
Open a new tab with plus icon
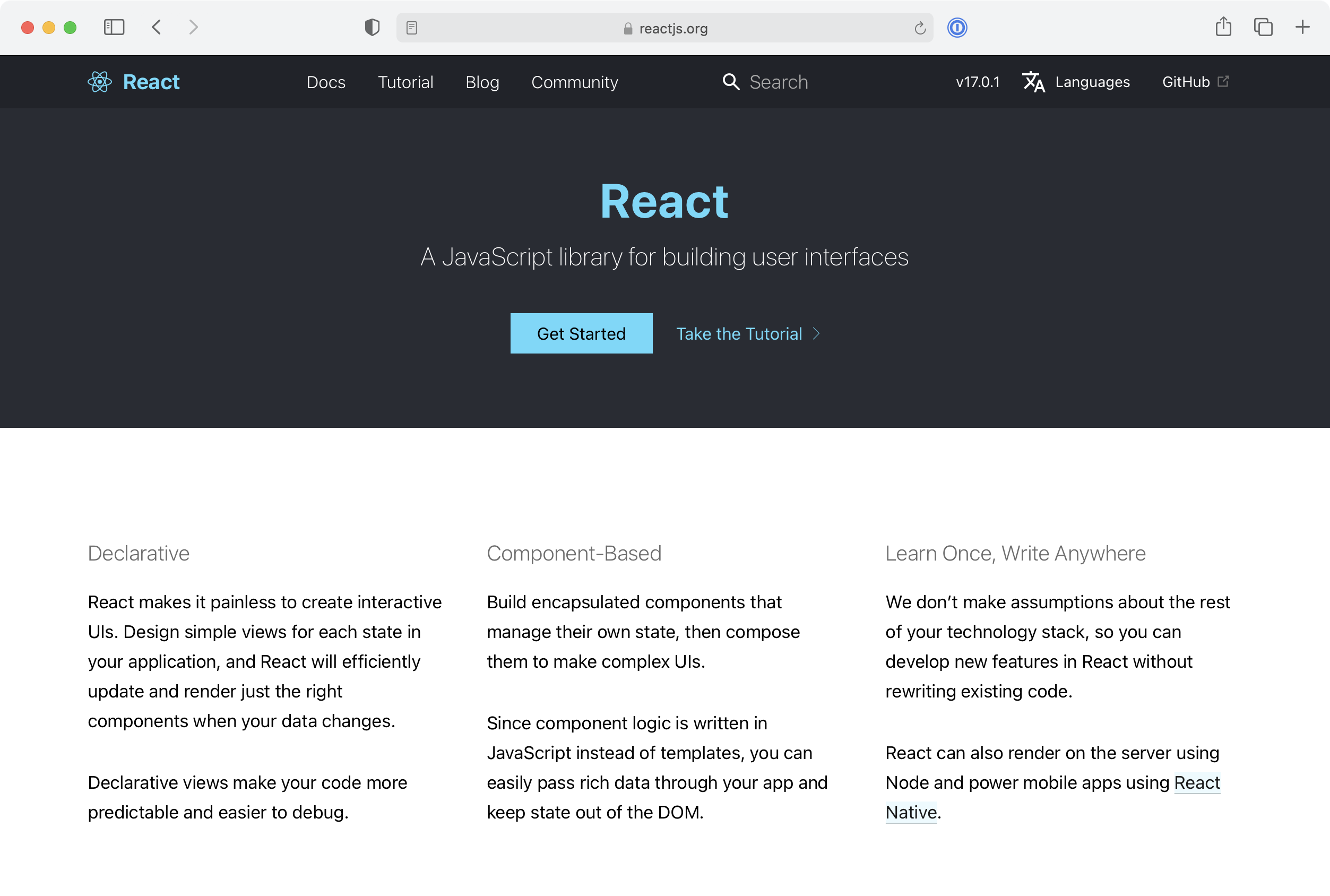click(x=1302, y=27)
